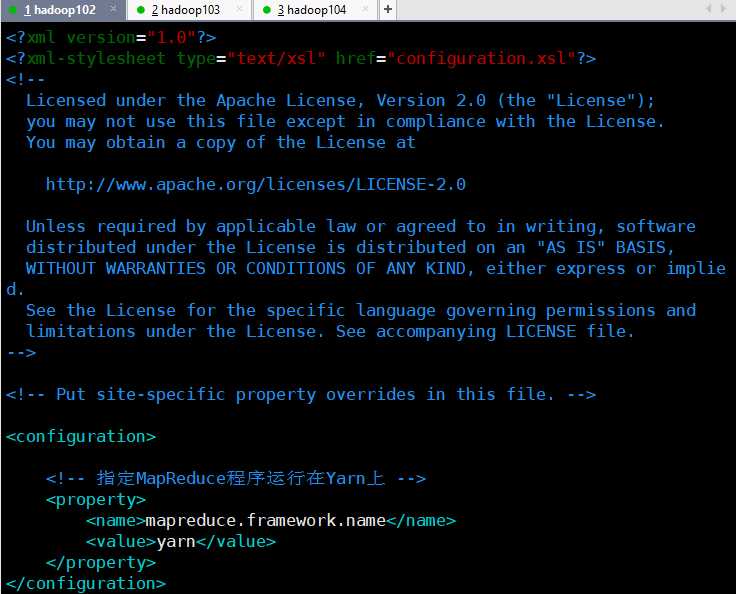This screenshot has height=594, width=736.
Task: Click 'configuration.xsl' href value
Action: (481, 59)
